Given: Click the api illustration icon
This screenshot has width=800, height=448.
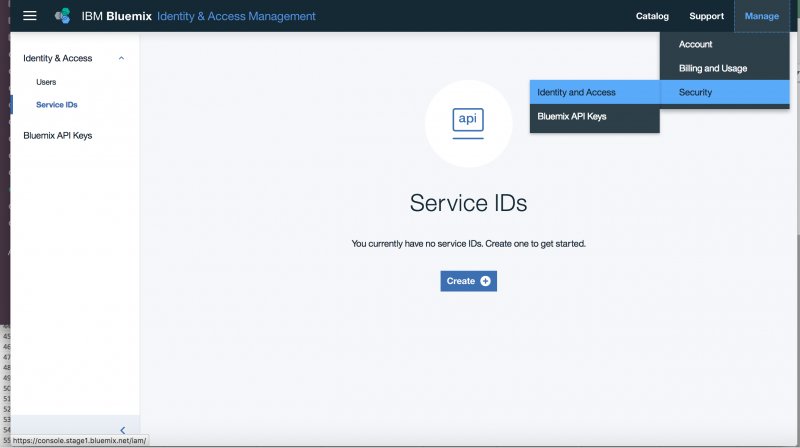Looking at the screenshot, I should pyautogui.click(x=468, y=123).
